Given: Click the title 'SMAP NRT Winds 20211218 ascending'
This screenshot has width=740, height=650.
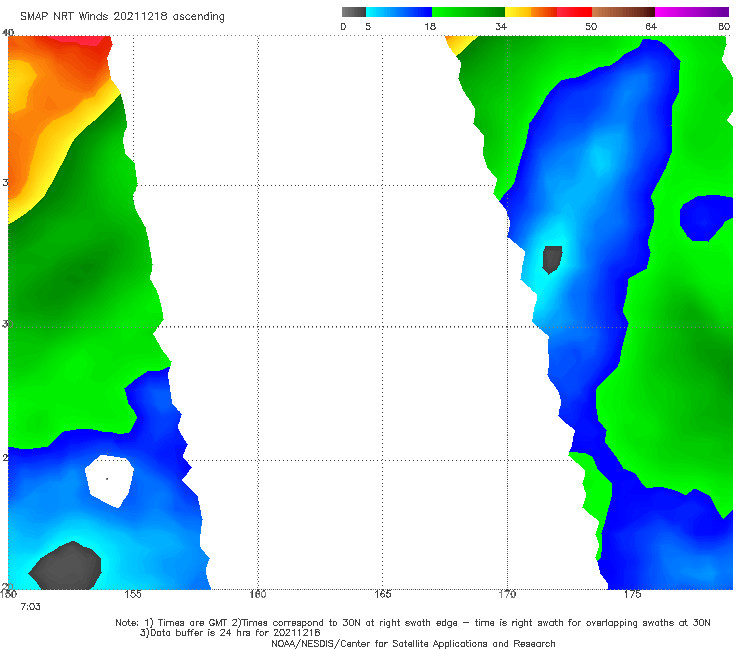Looking at the screenshot, I should pos(122,16).
